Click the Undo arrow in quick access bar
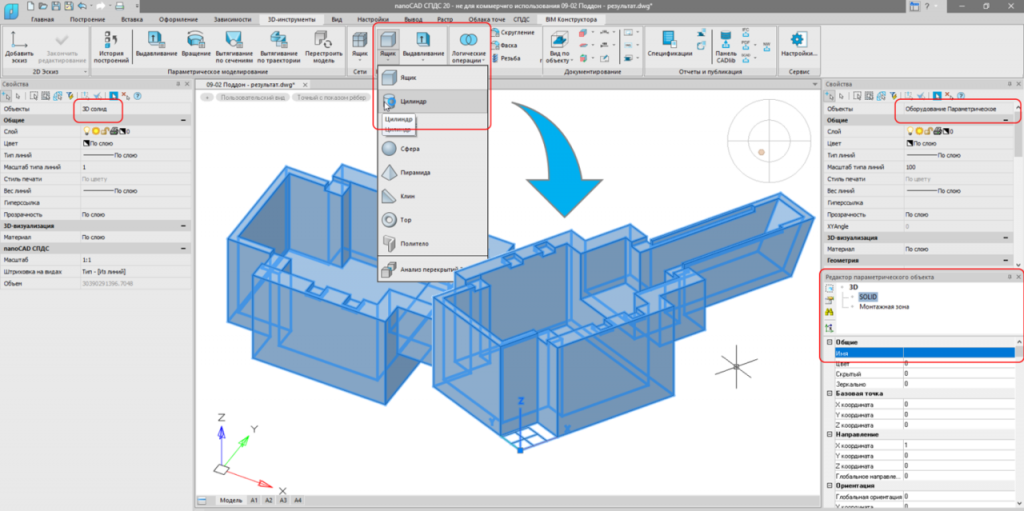 (x=81, y=6)
